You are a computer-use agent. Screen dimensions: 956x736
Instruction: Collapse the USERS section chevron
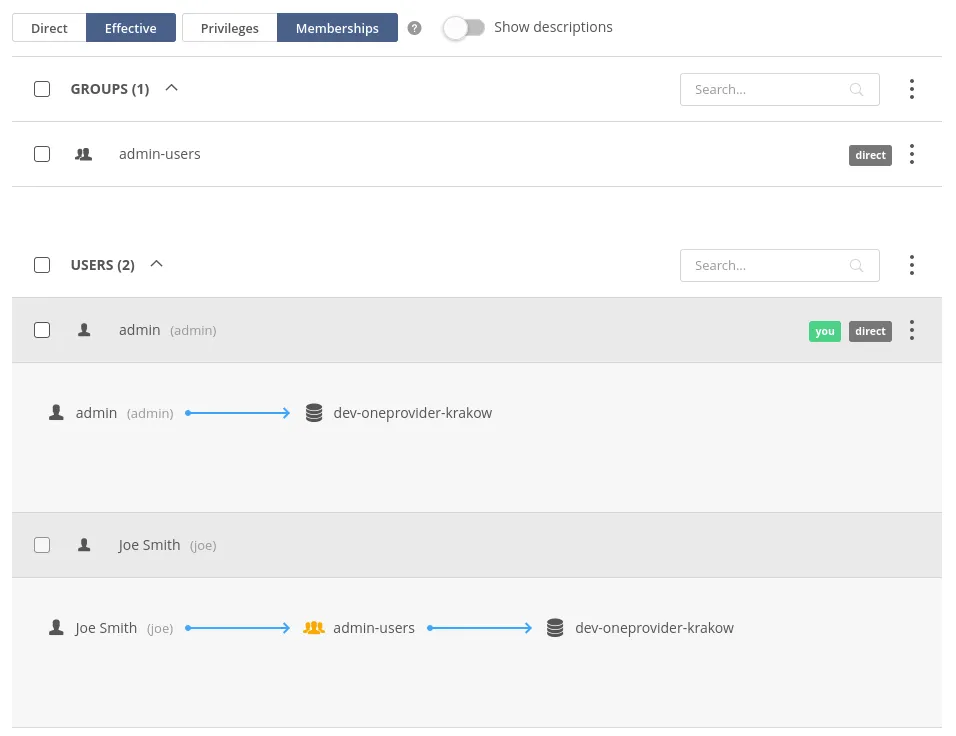[x=156, y=264]
